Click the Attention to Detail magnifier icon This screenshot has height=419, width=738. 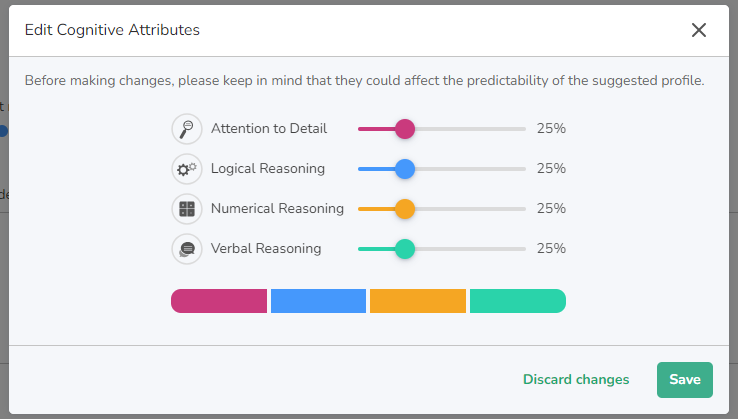pos(187,129)
